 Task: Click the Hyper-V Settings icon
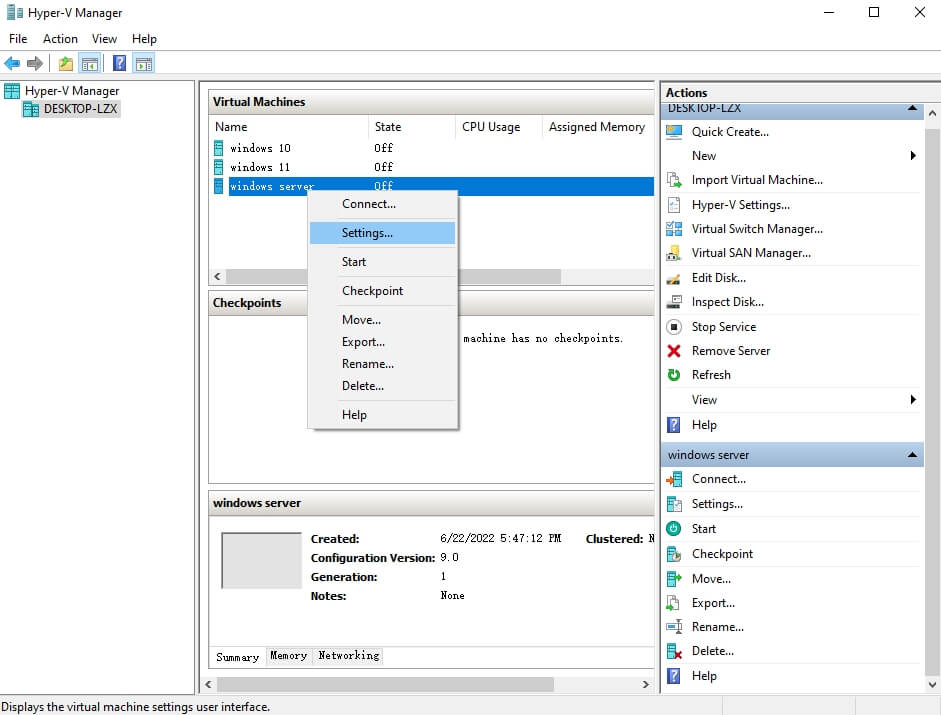coord(674,205)
